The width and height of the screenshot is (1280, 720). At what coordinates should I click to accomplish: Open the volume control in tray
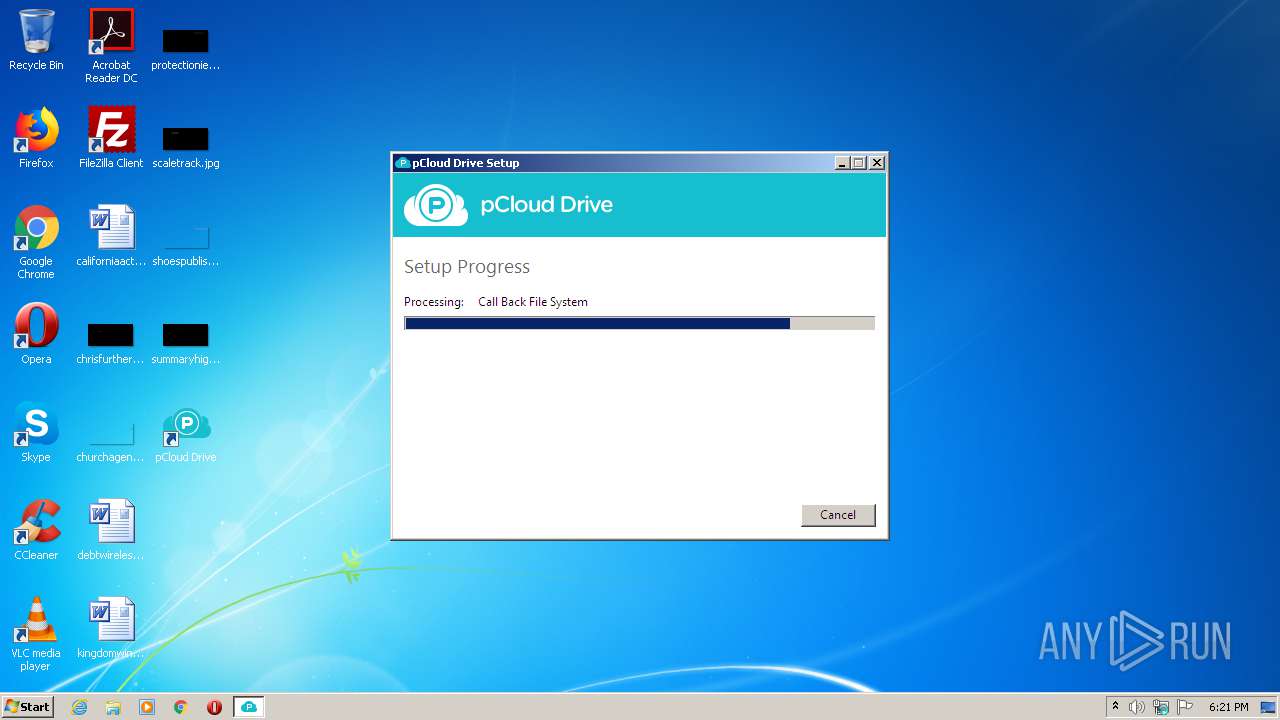click(1137, 707)
